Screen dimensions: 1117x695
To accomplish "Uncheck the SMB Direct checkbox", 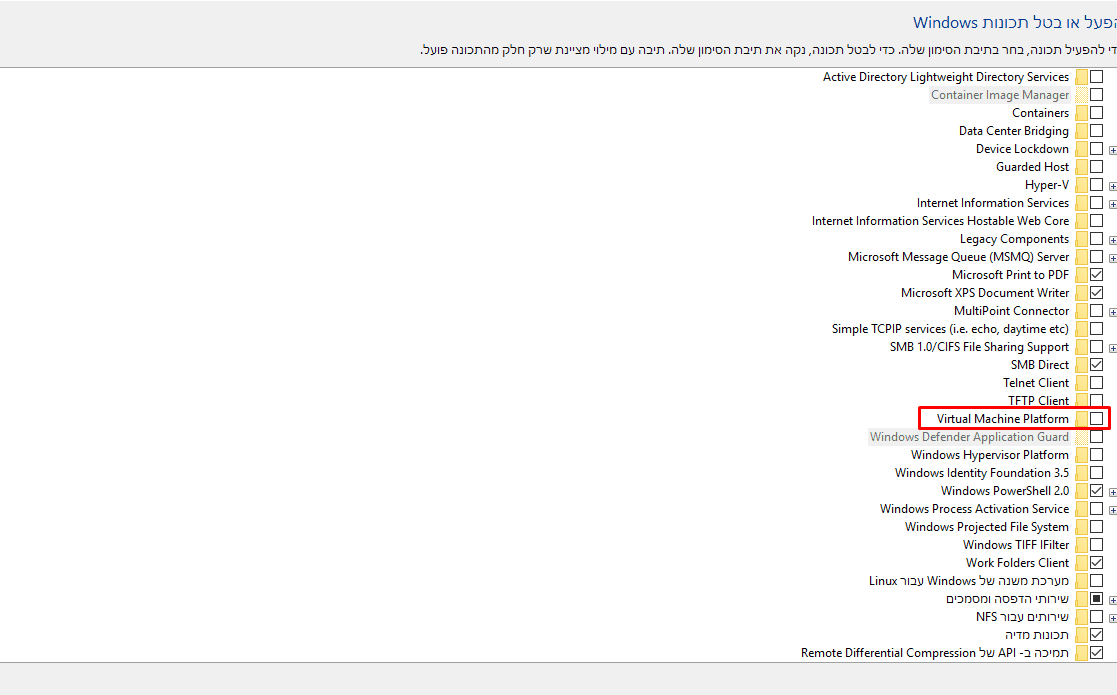I will coord(1097,365).
